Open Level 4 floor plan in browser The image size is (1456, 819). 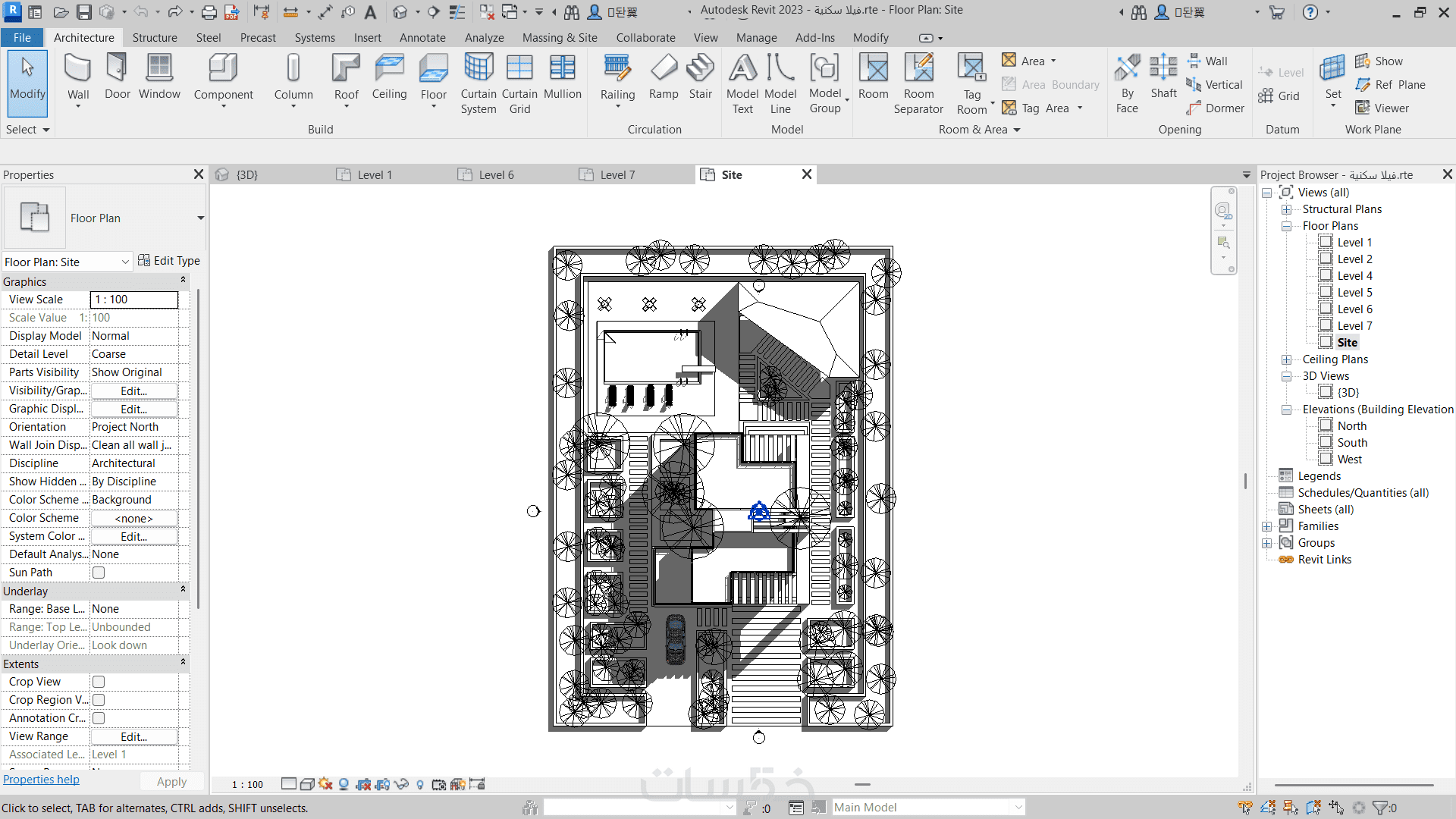pyautogui.click(x=1354, y=276)
